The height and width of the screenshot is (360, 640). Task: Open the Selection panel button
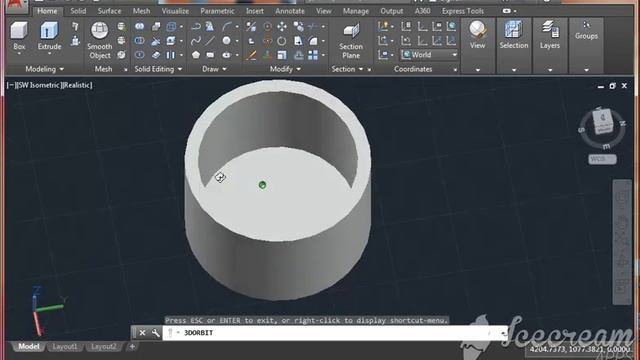(514, 36)
